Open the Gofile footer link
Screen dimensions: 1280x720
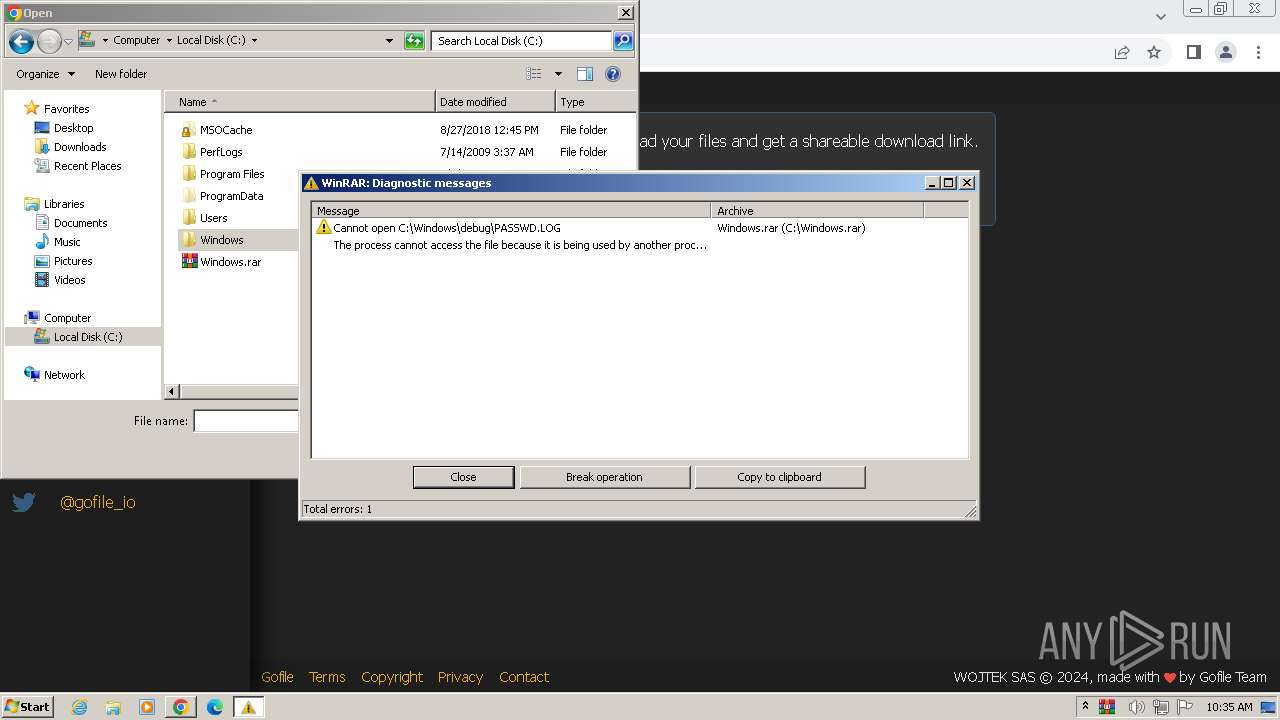click(277, 677)
